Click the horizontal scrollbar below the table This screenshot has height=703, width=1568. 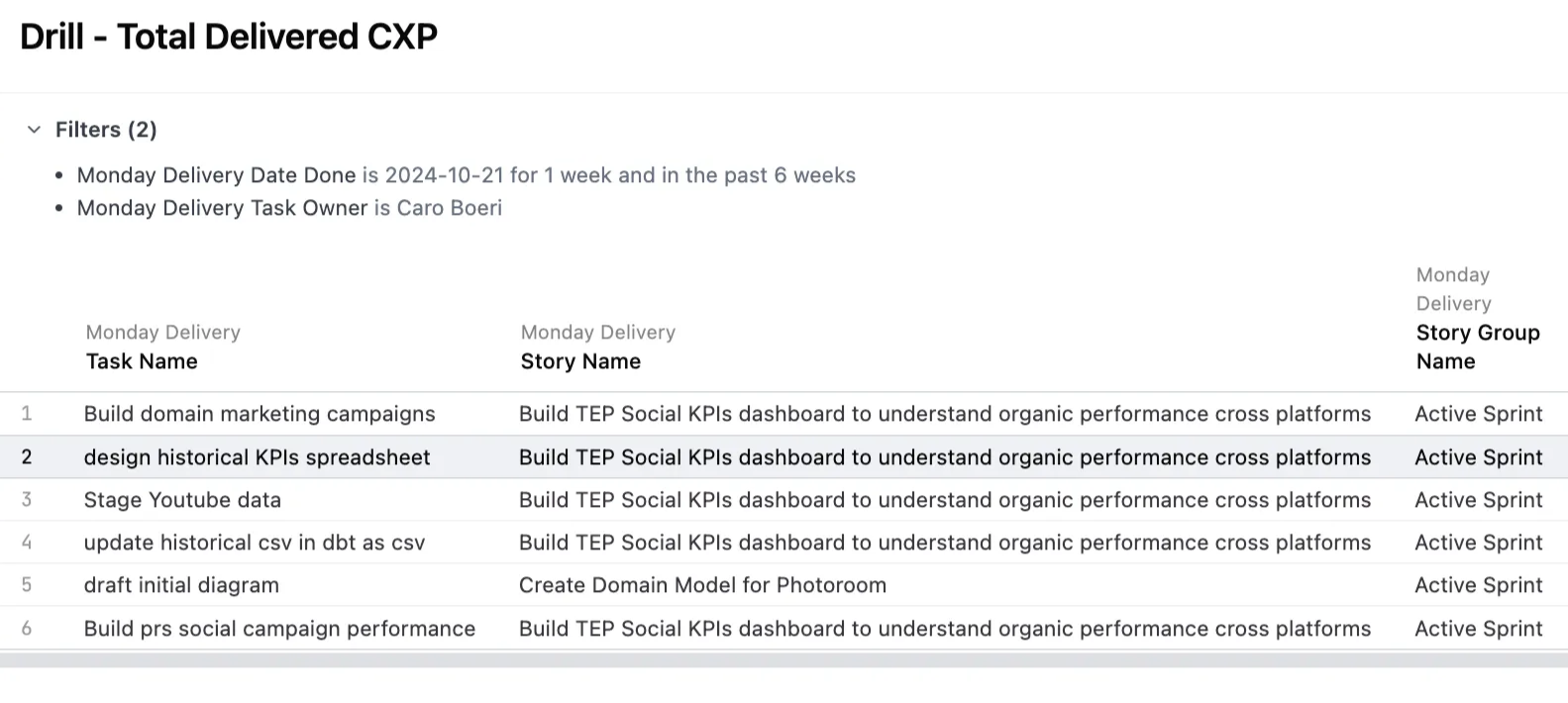[783, 659]
